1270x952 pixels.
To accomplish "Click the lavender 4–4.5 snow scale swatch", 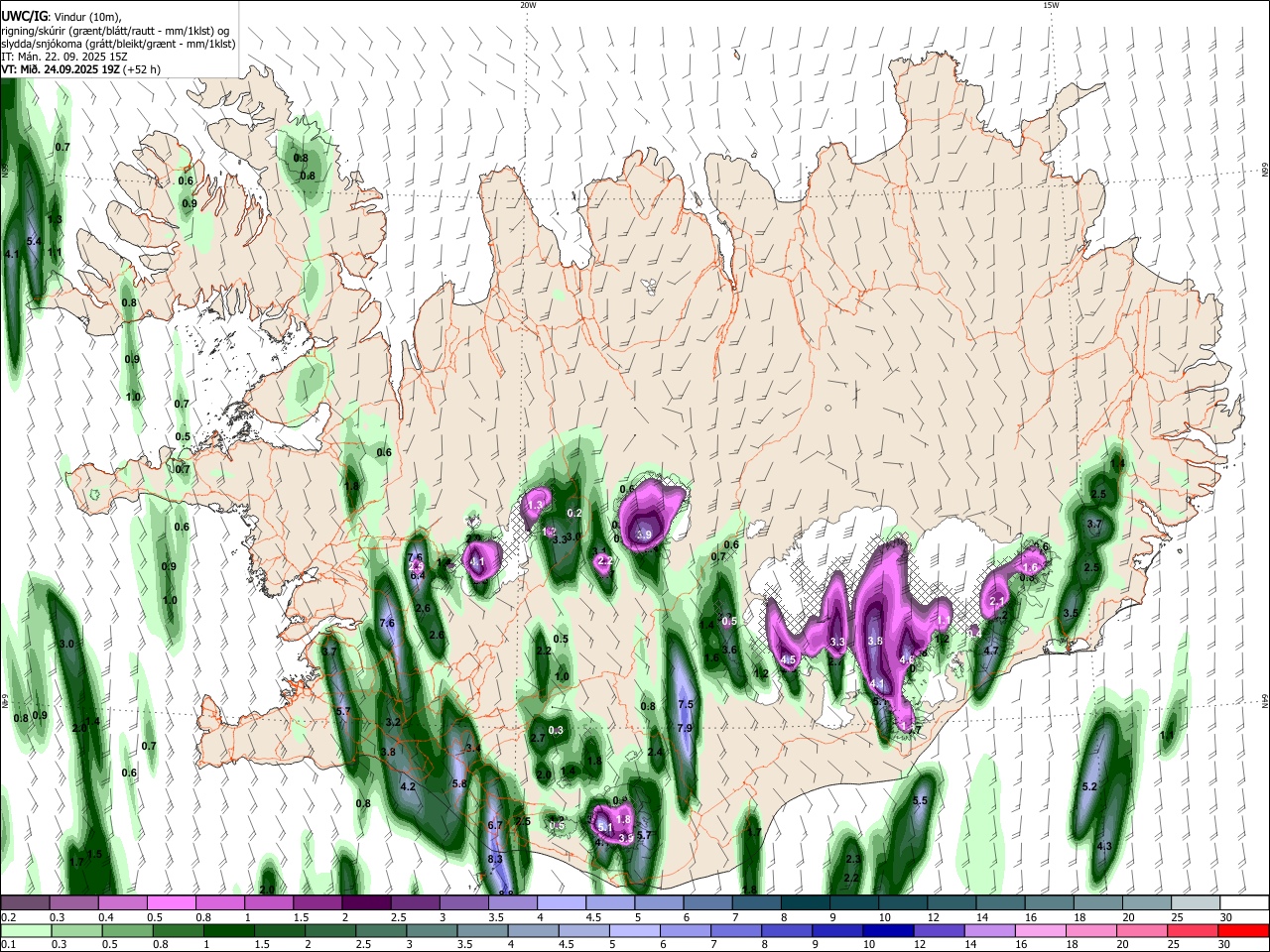I will 562,903.
